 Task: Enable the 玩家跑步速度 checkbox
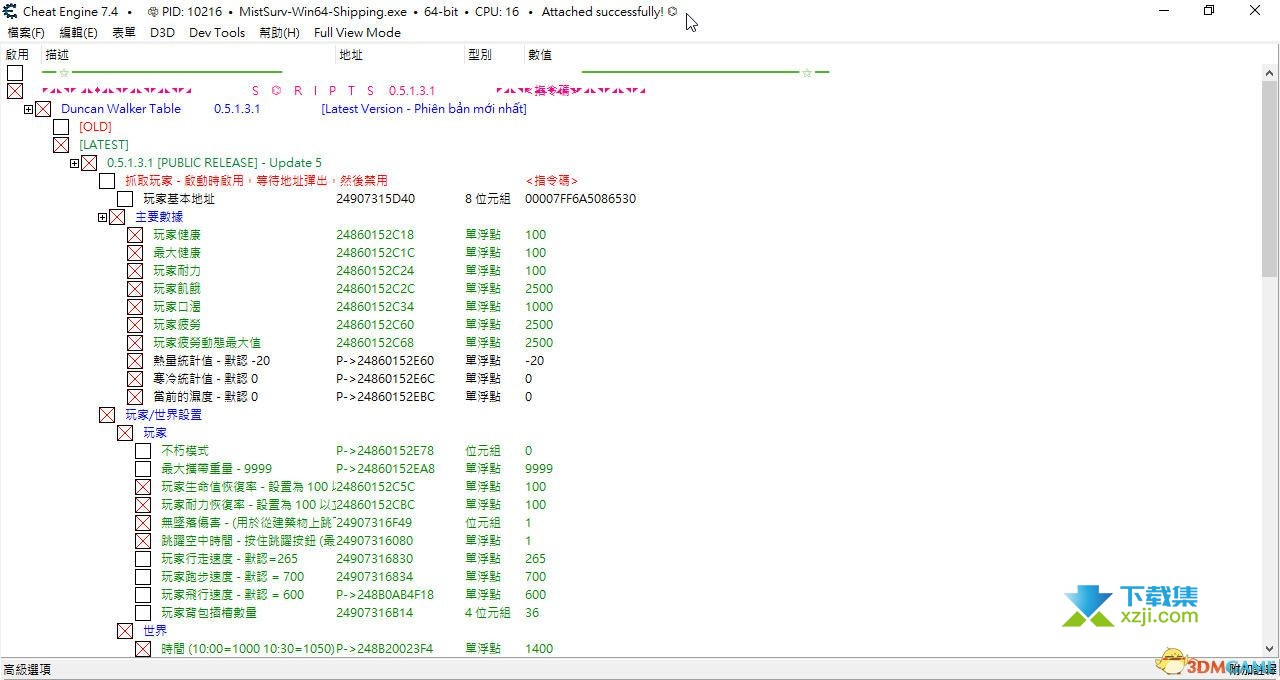[143, 577]
